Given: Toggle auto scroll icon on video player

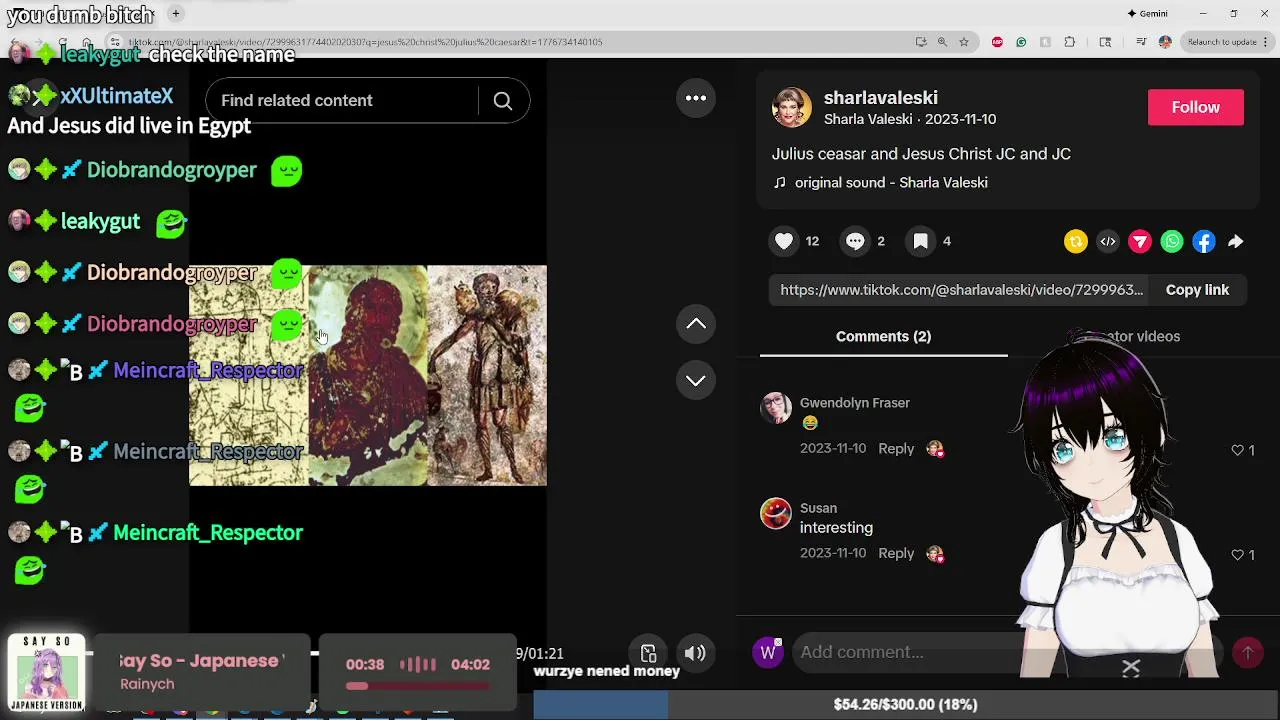Looking at the screenshot, I should [648, 653].
